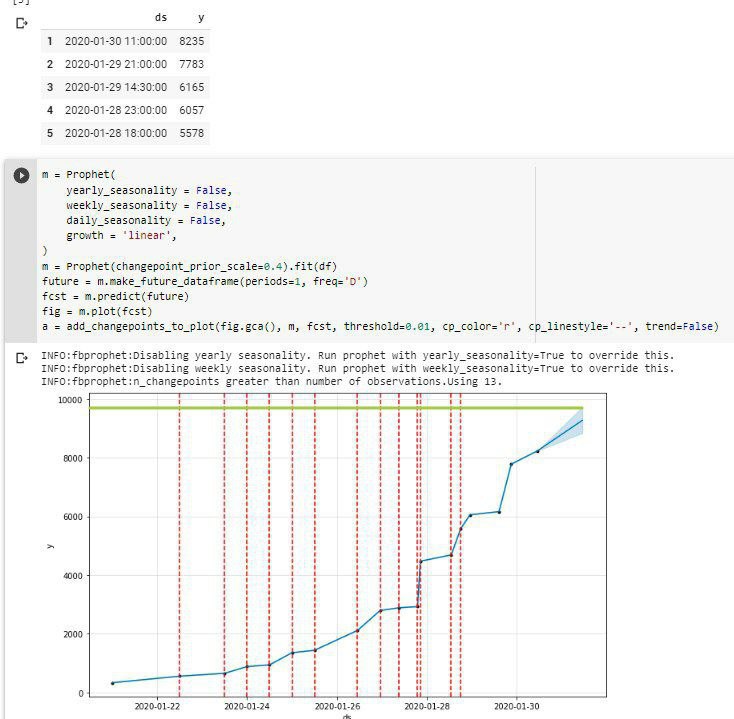Place cursor on 'daily_seasonality = False' line
Screen dimensions: 734x719
pyautogui.click(x=146, y=220)
